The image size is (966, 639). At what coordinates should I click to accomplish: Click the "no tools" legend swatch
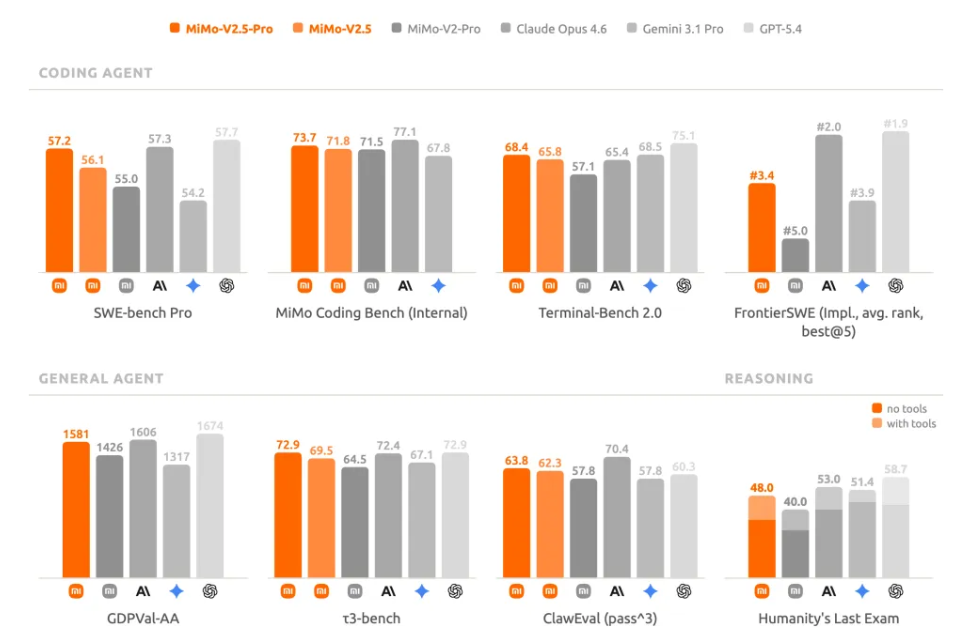click(877, 408)
